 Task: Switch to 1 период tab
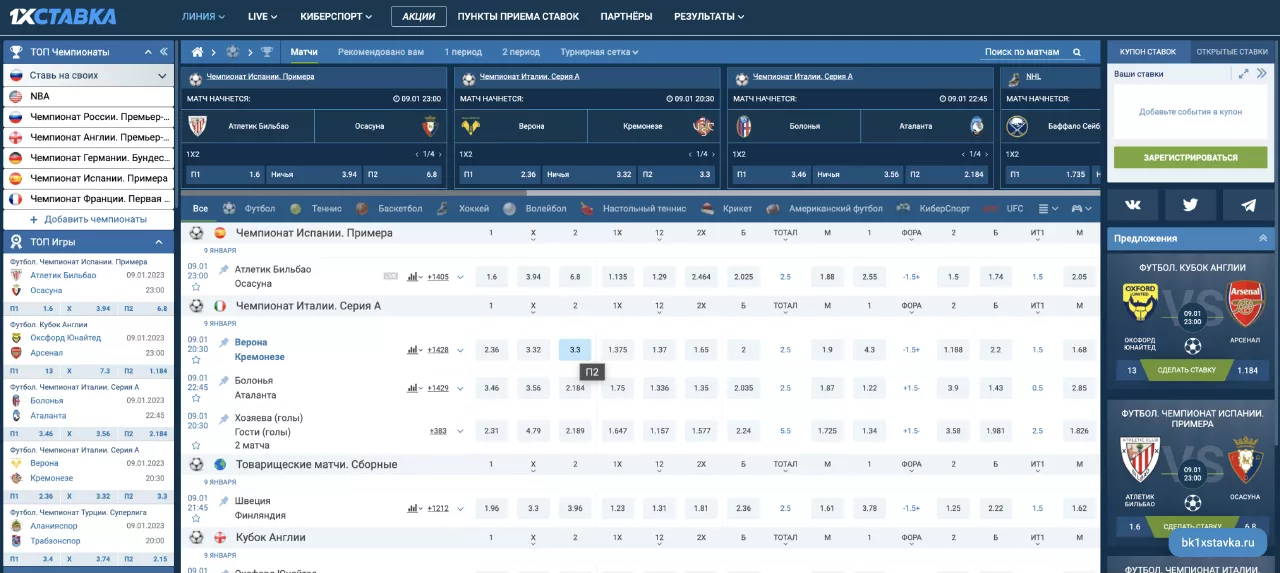[463, 52]
